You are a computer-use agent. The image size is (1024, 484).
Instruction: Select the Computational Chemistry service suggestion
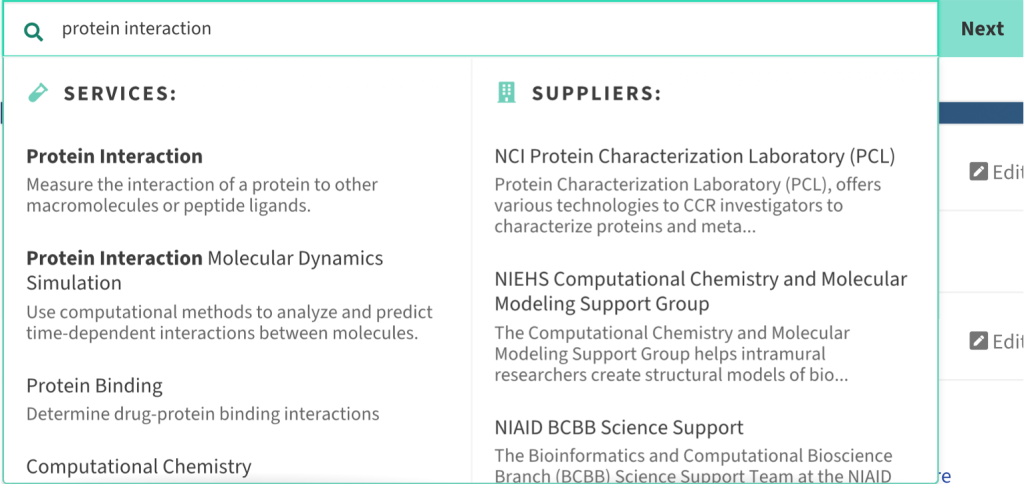pyautogui.click(x=138, y=466)
